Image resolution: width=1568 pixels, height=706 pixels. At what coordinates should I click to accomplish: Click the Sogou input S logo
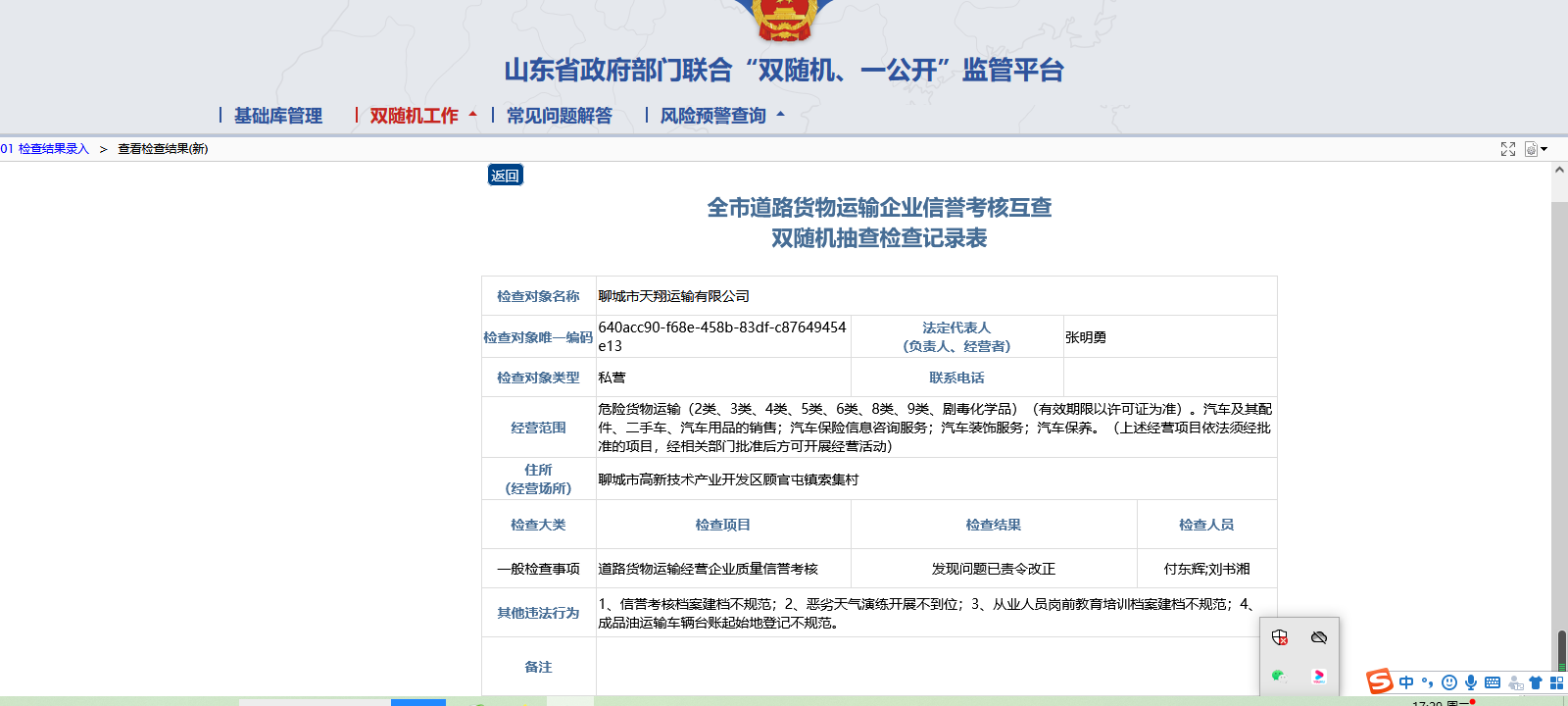[1380, 681]
